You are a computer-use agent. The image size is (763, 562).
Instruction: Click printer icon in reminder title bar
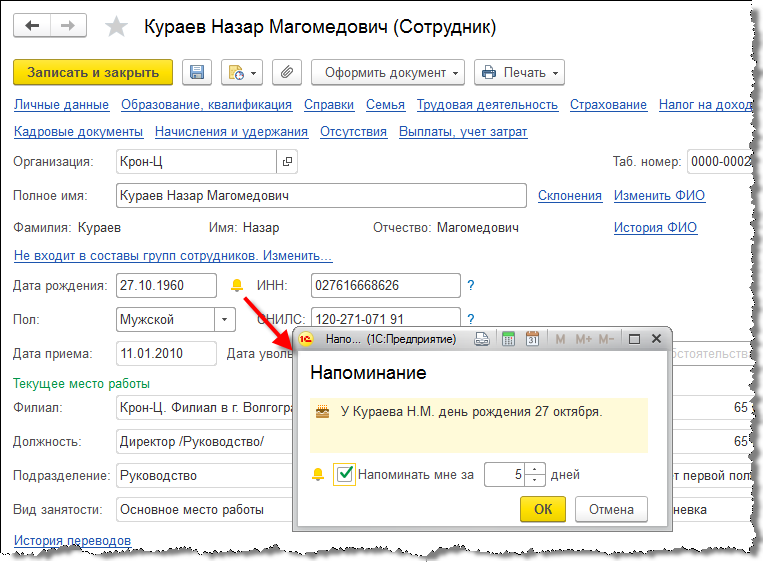pos(482,339)
